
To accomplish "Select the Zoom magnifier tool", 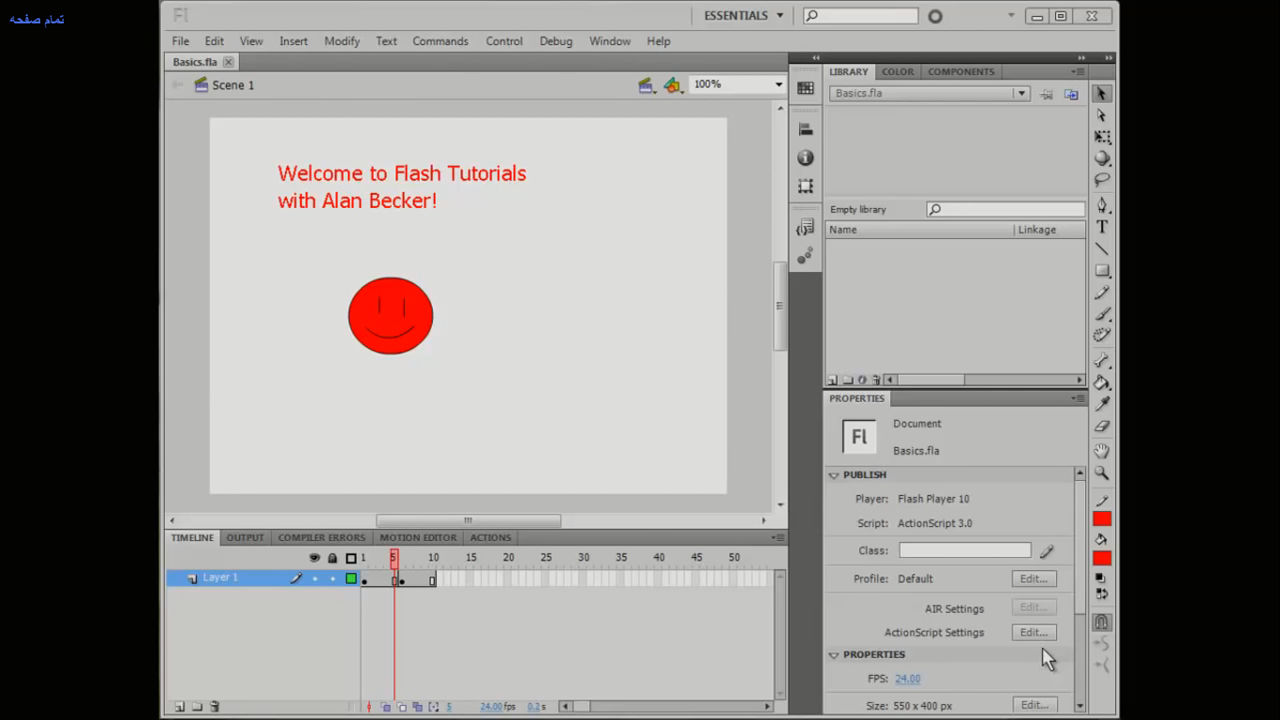I will tap(1101, 473).
